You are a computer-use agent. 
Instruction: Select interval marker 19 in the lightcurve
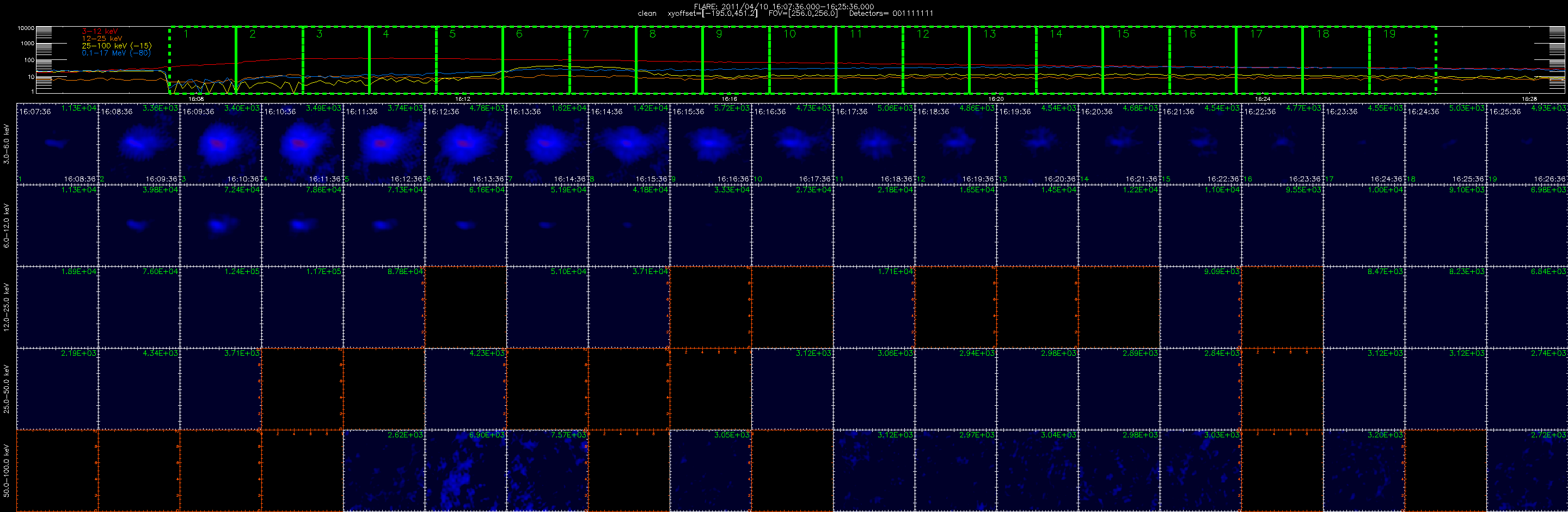coord(1389,34)
